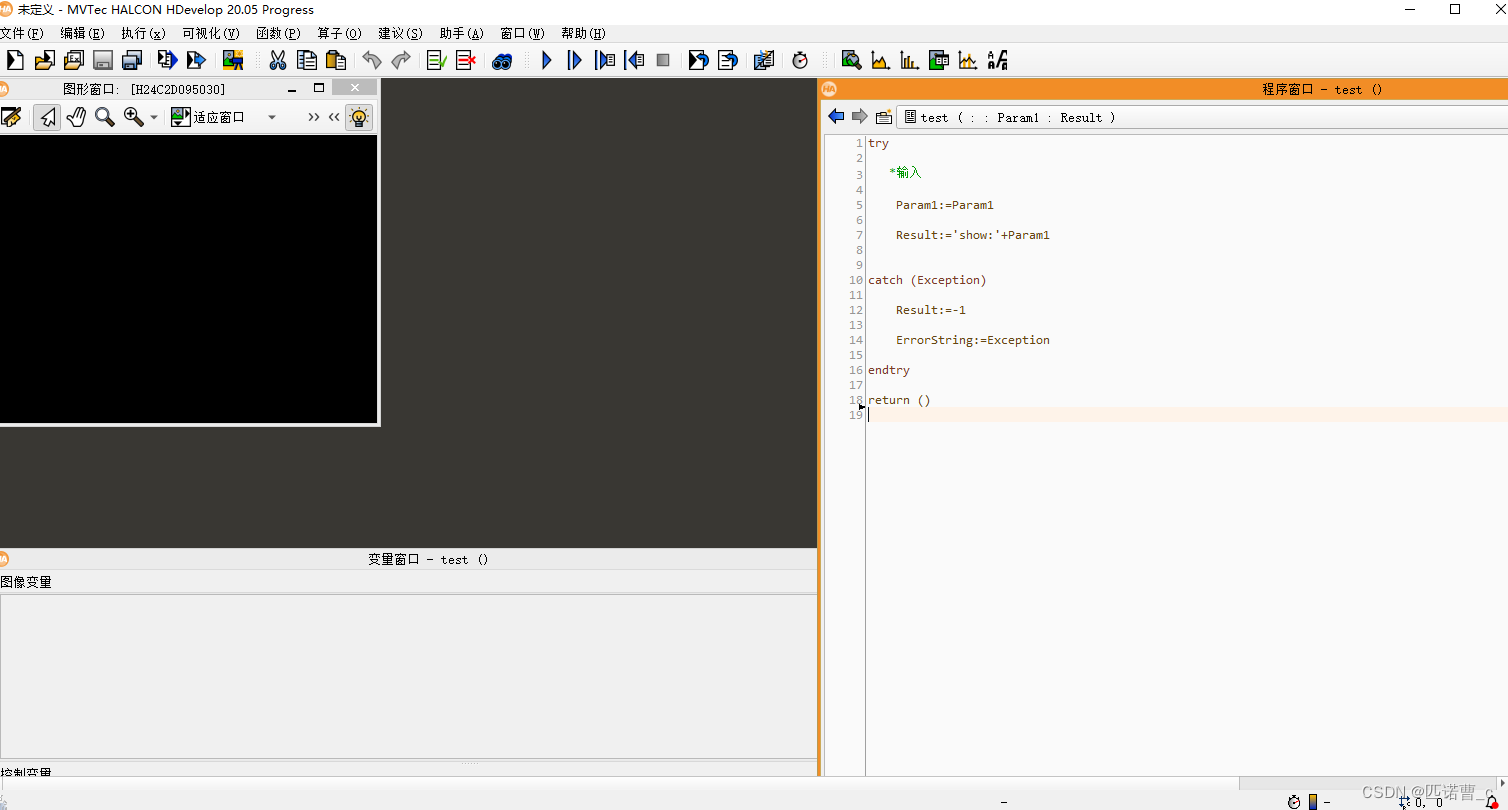This screenshot has width=1508, height=810.
Task: Open the line profile toolbar icon
Action: click(x=968, y=60)
